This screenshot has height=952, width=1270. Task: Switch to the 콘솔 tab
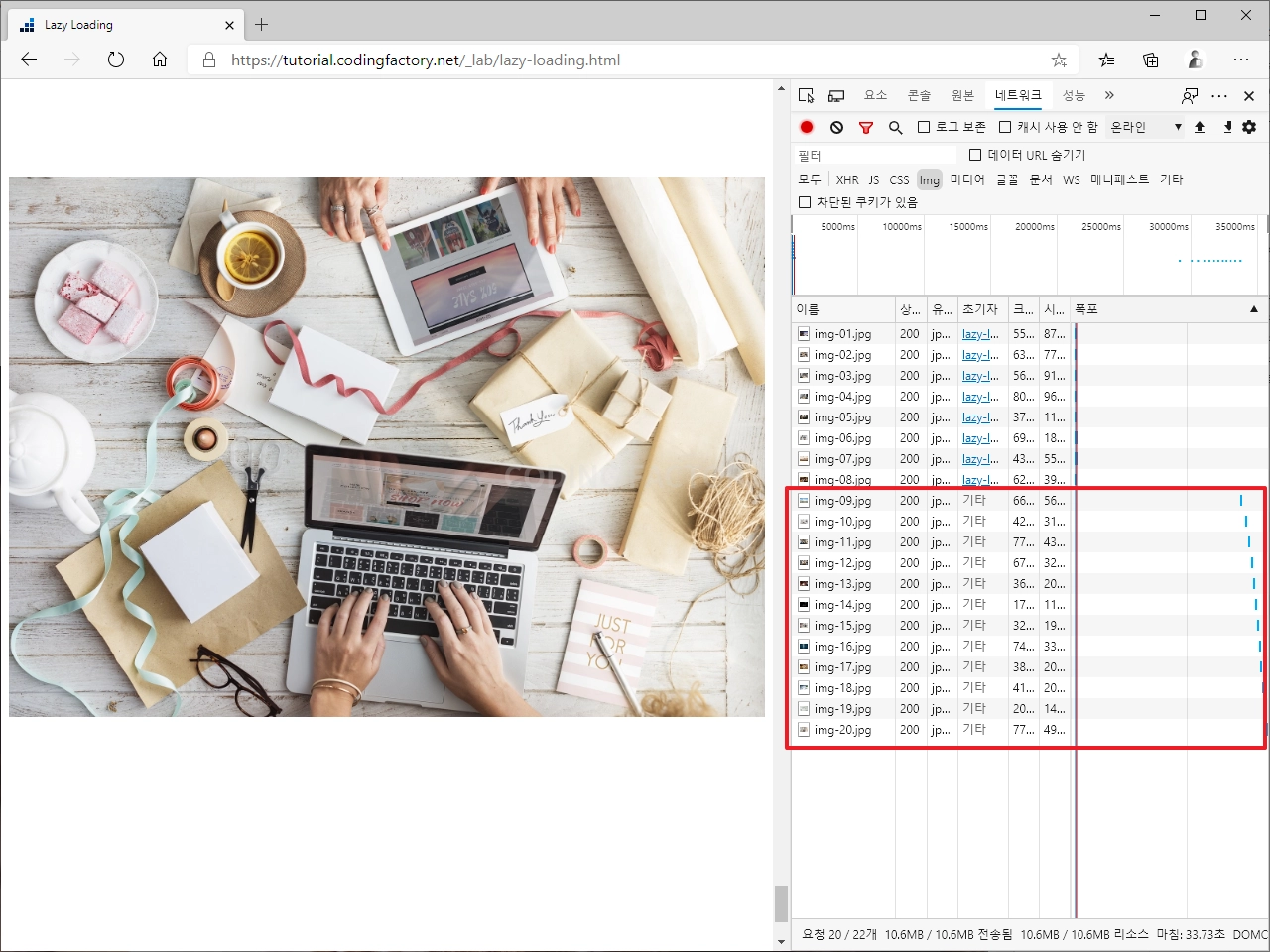coord(919,95)
